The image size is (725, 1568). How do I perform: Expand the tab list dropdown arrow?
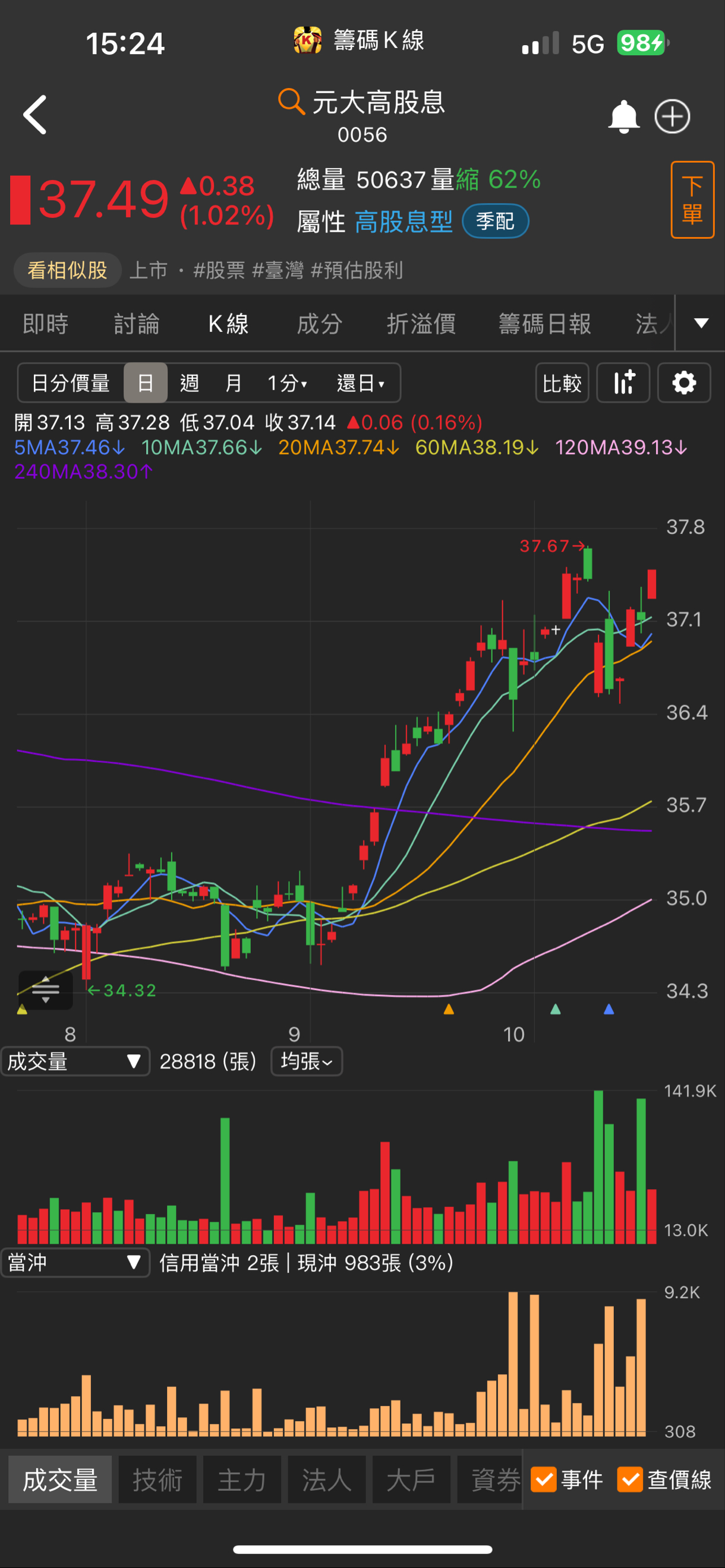point(701,323)
